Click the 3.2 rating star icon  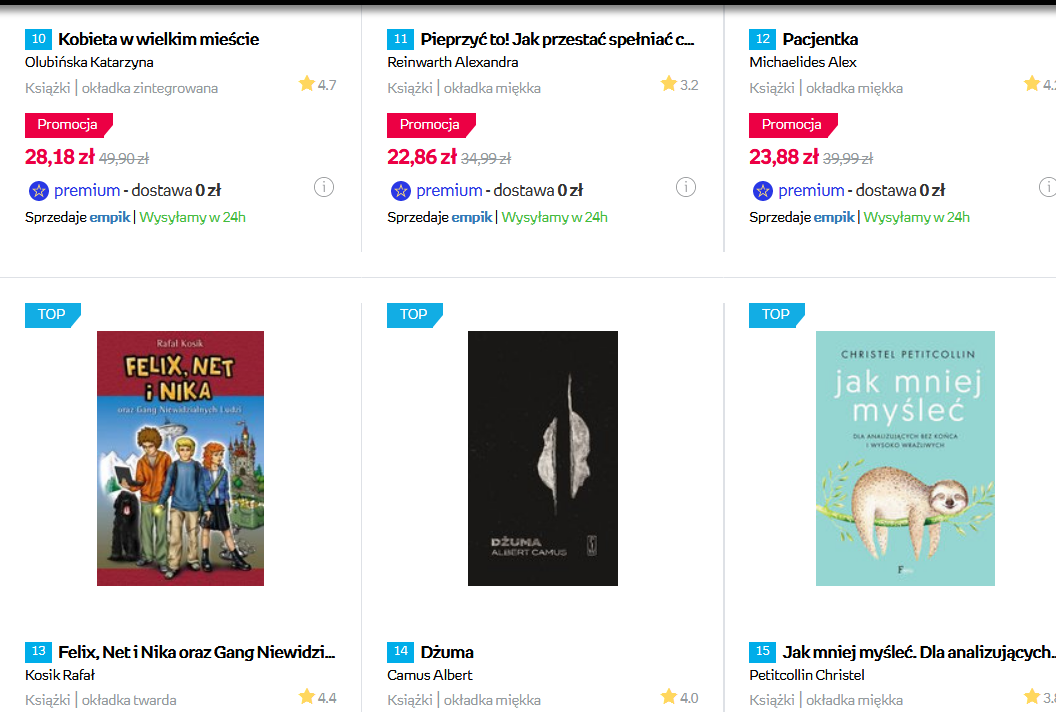click(668, 84)
